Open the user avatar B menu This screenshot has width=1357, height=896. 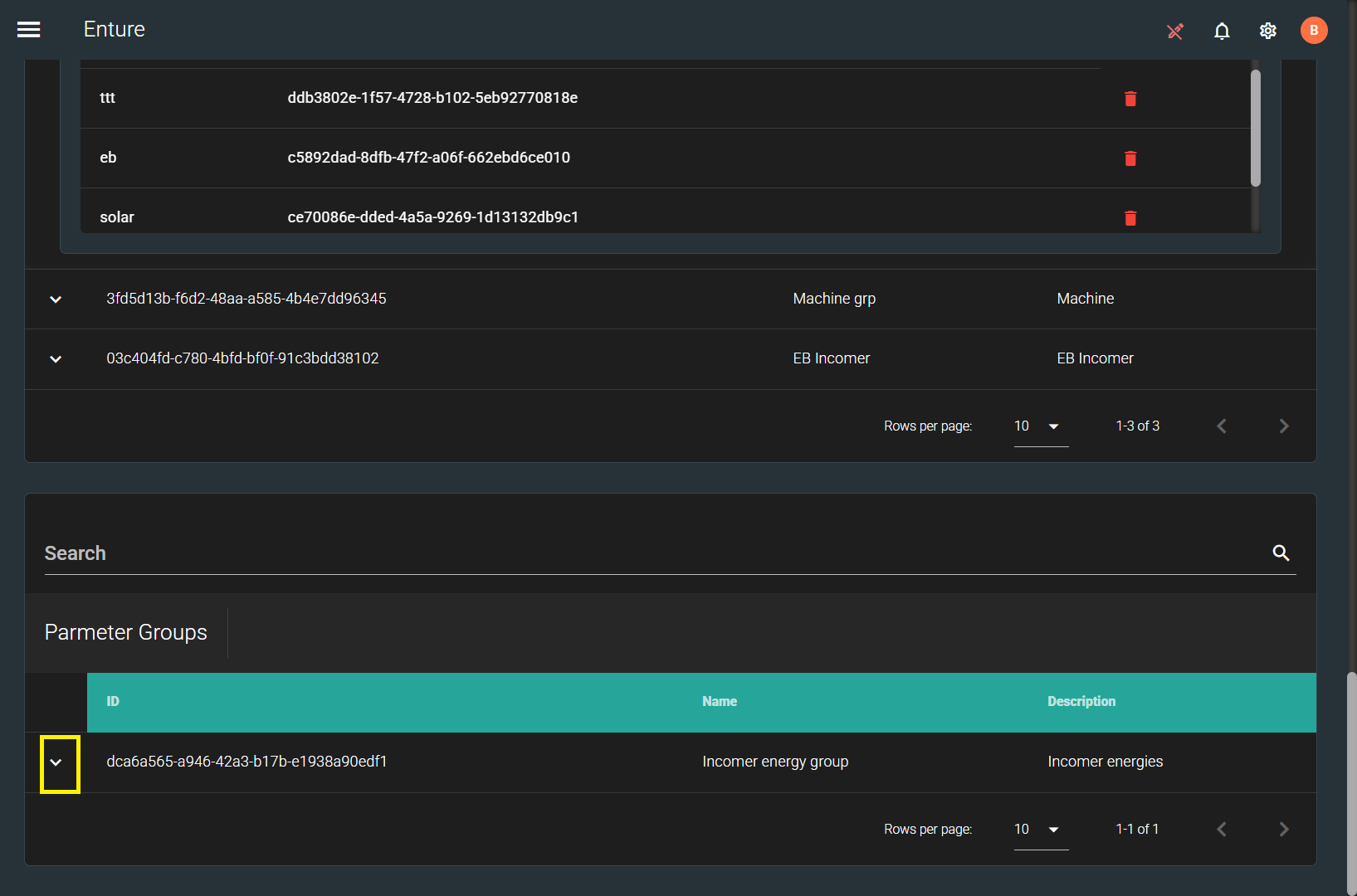tap(1314, 31)
